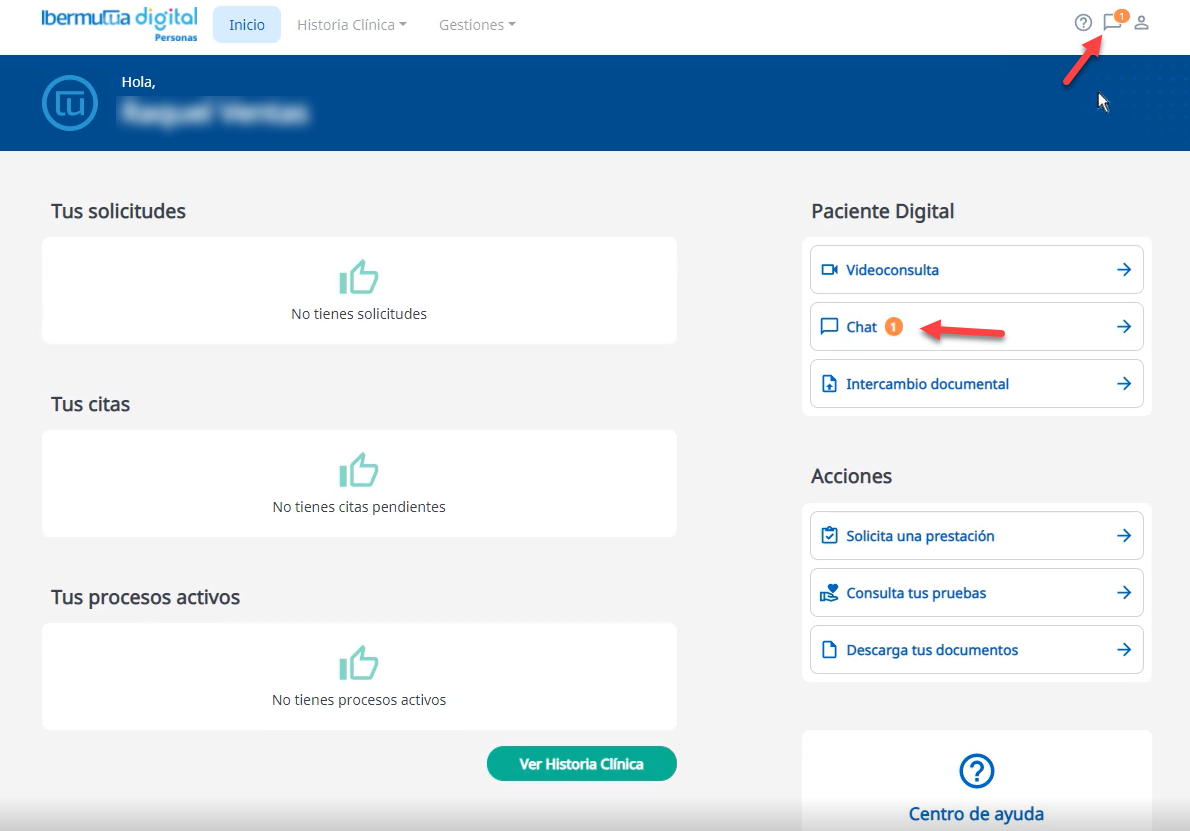Click the Centro de ayuda question icon
Screen dimensions: 1190x831
coord(976,771)
